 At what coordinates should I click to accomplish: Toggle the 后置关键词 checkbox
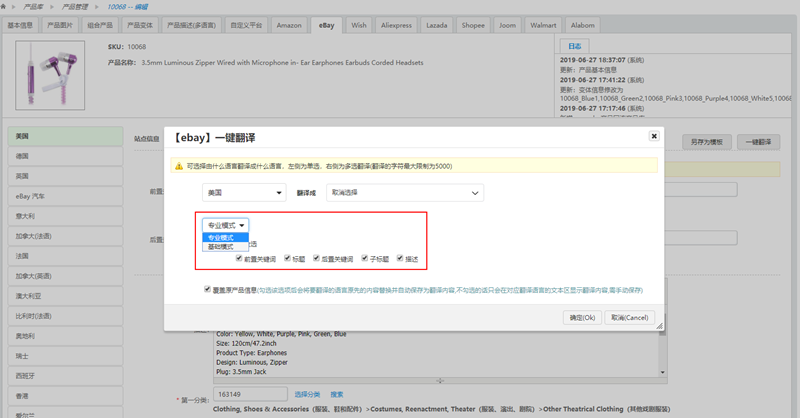[x=315, y=259]
